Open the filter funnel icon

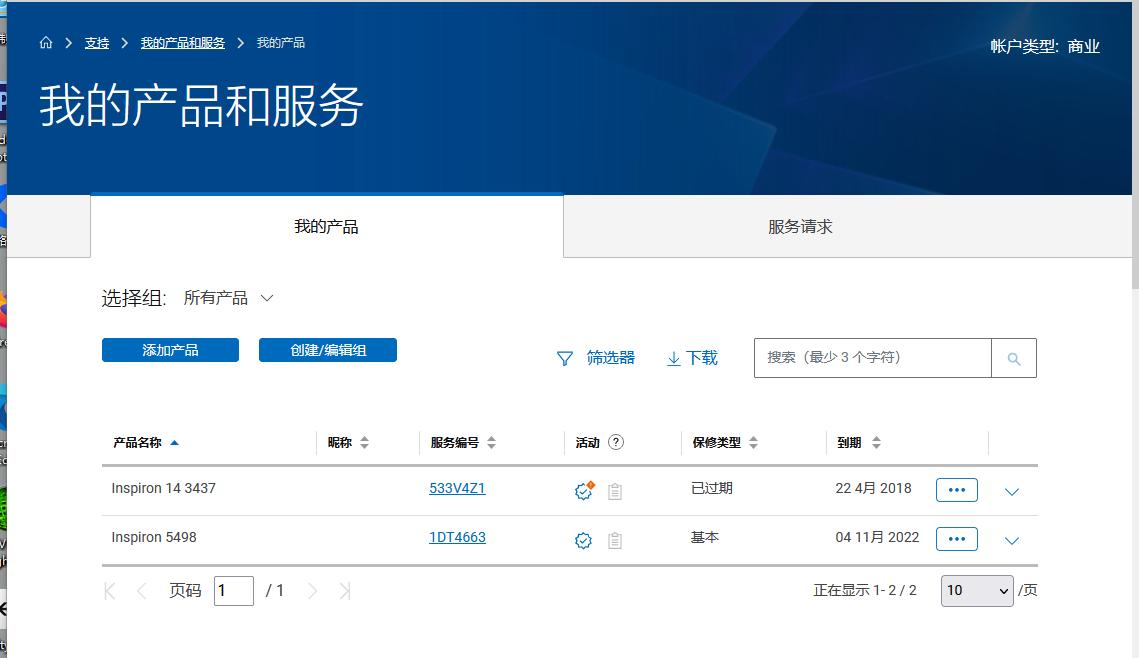[x=564, y=357]
